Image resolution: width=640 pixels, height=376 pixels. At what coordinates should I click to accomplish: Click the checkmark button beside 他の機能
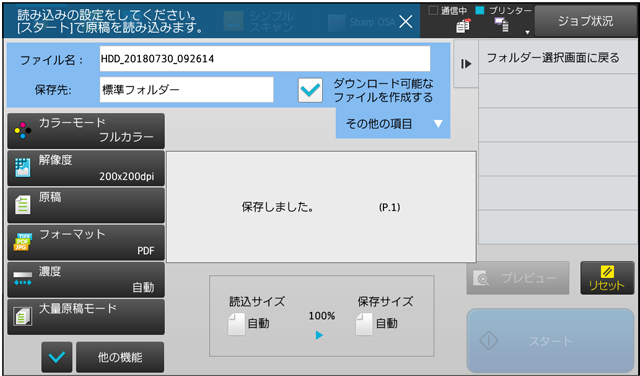coord(57,357)
